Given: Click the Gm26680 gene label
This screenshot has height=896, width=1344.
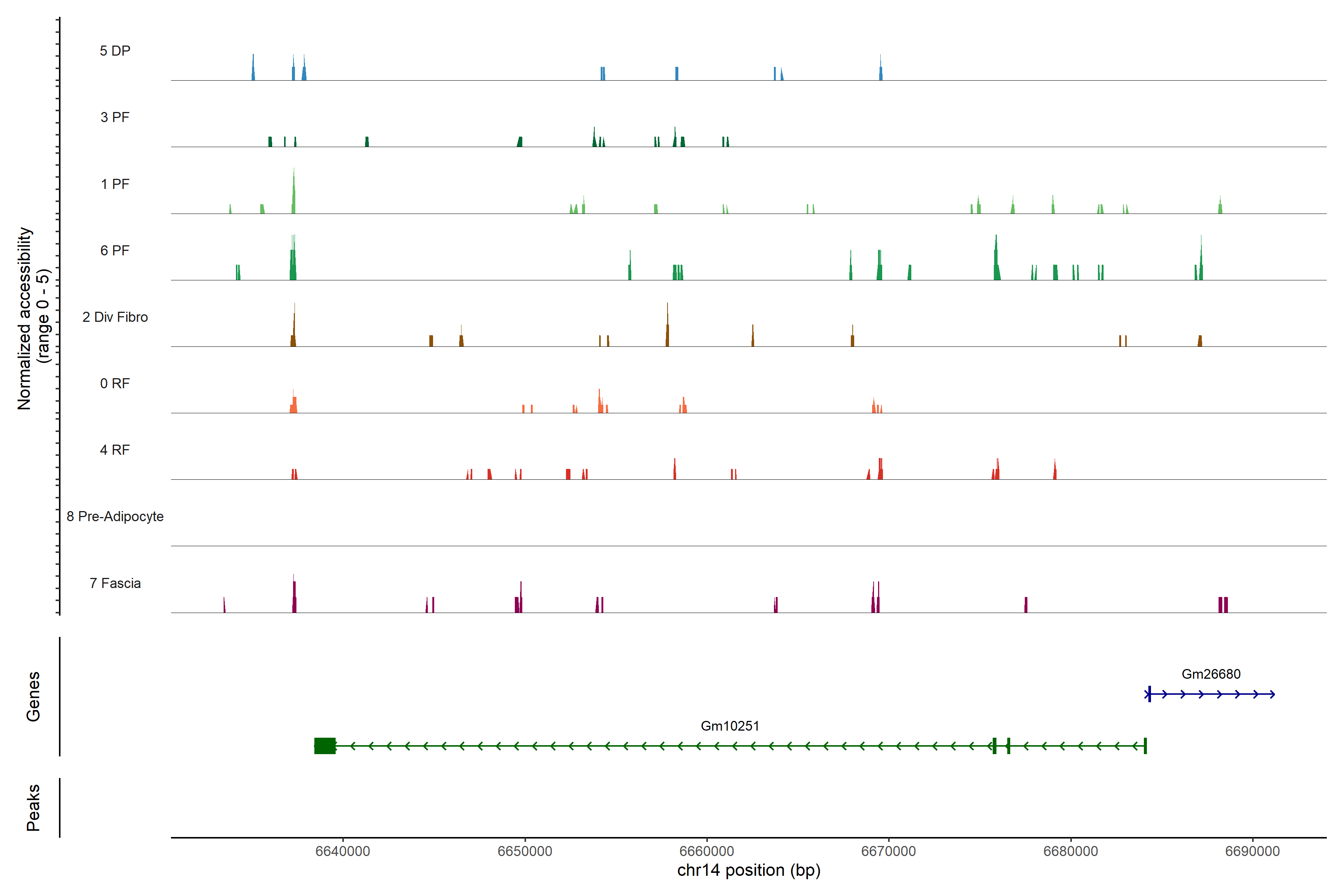Looking at the screenshot, I should pos(1211,674).
